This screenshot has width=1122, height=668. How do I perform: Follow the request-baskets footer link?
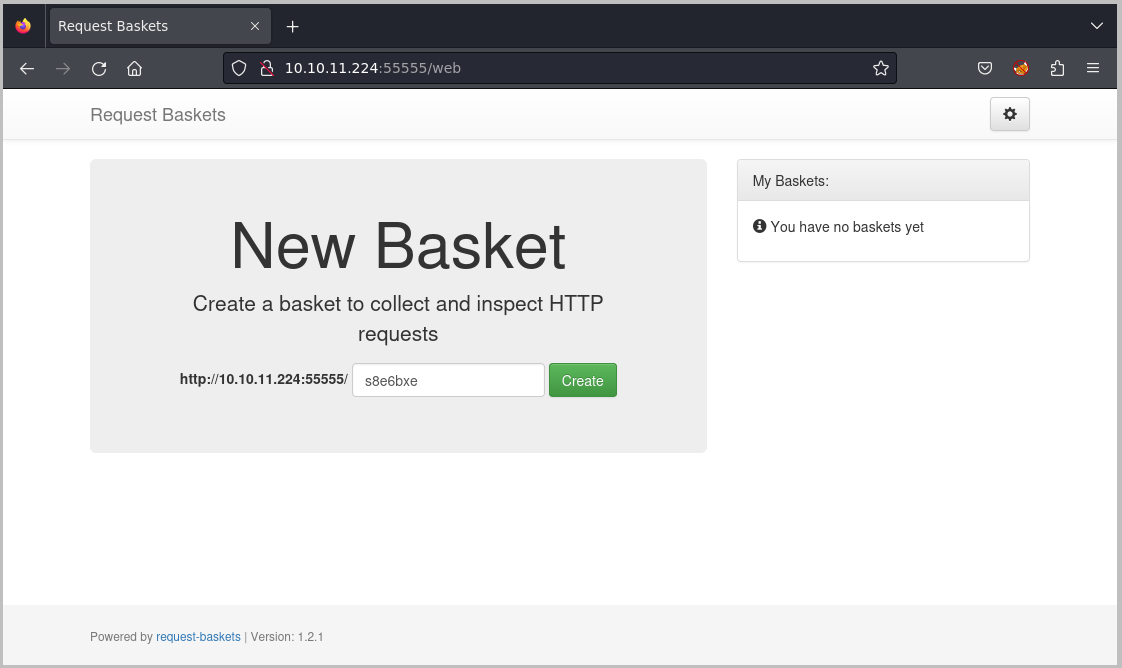[198, 636]
